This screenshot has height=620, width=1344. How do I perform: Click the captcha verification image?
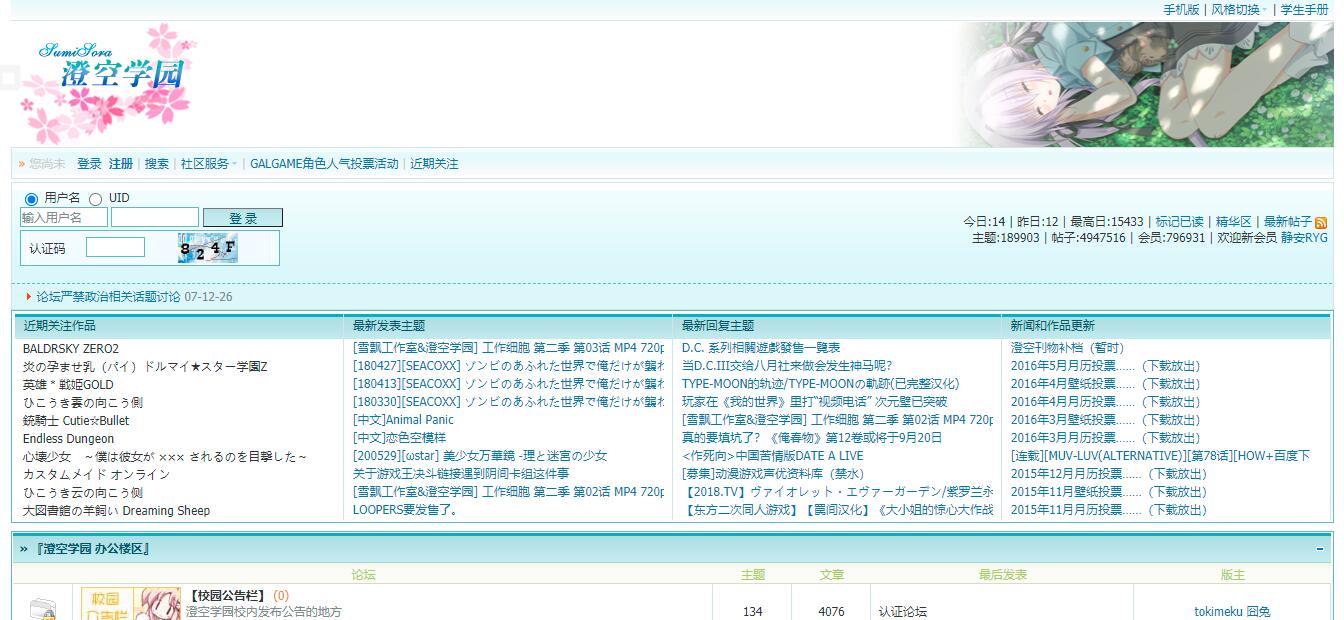(208, 248)
